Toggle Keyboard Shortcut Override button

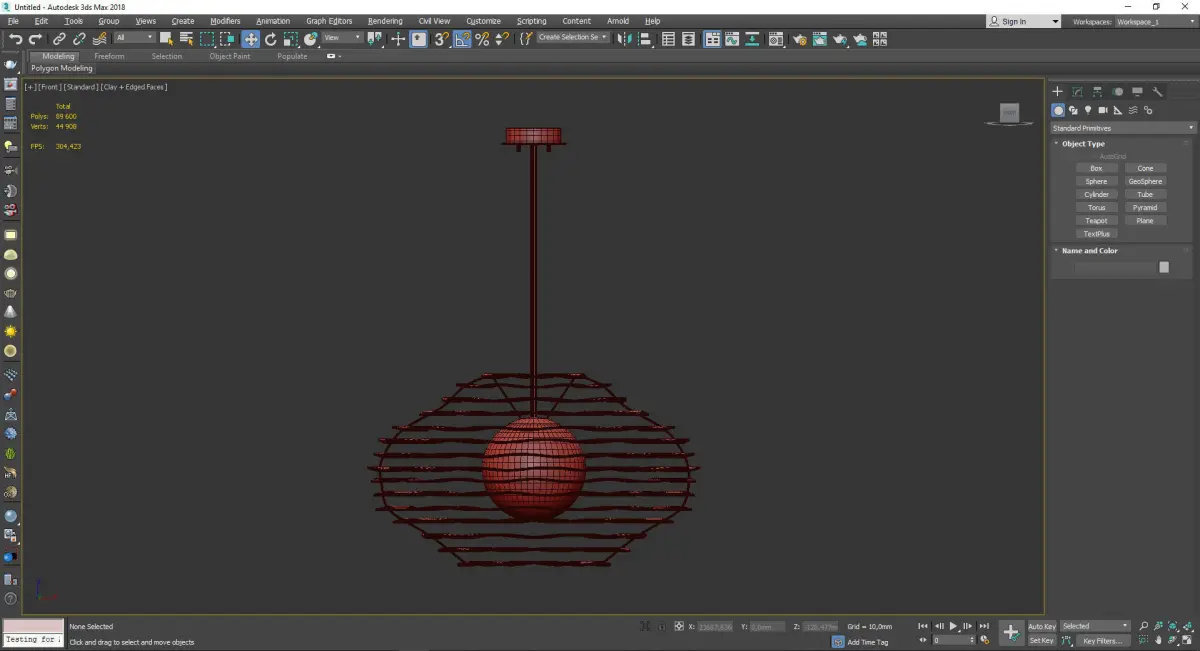click(418, 39)
